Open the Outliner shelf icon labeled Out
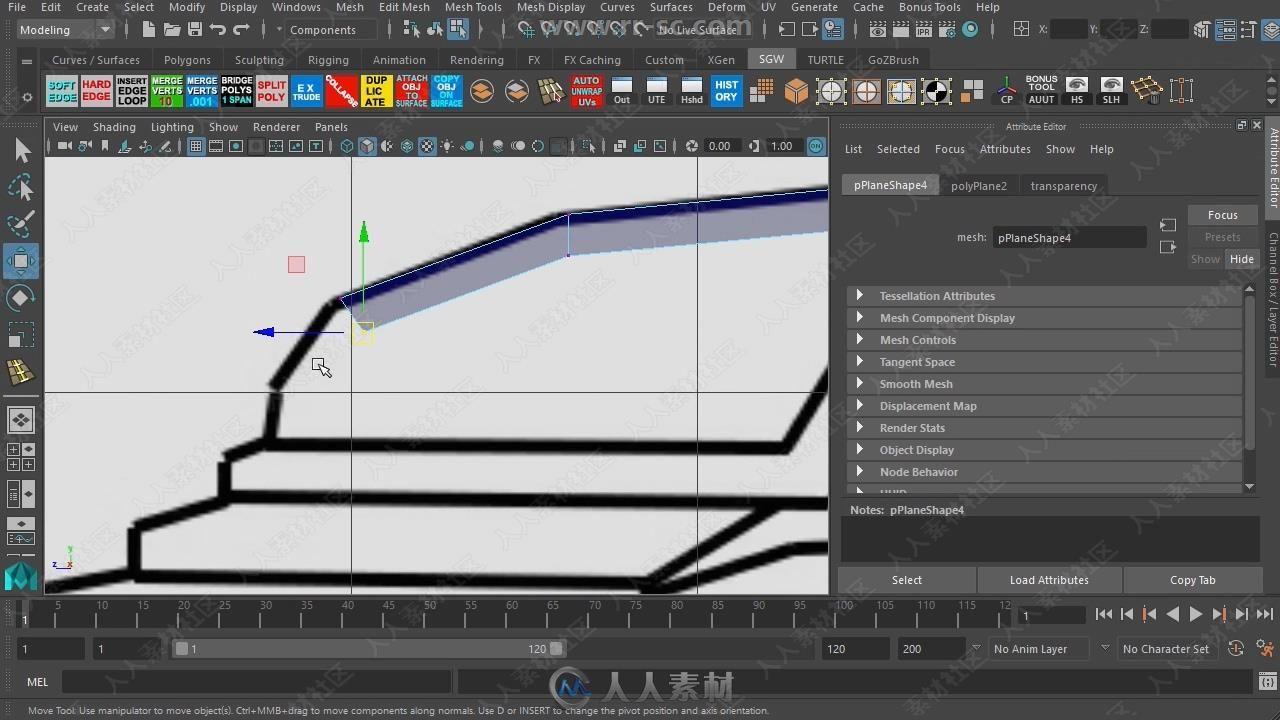1280x720 pixels. click(x=622, y=91)
